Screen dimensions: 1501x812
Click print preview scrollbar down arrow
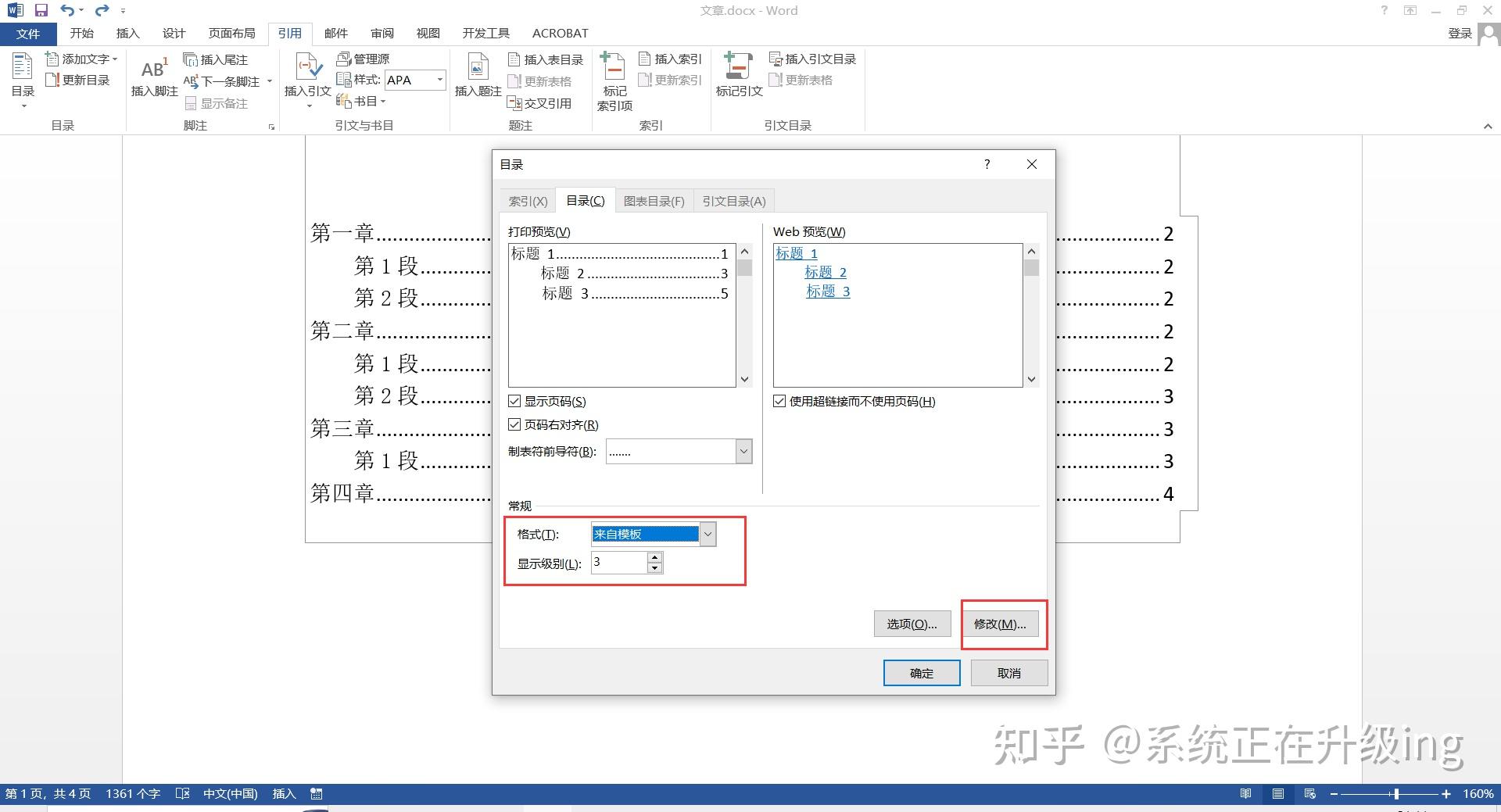pos(744,380)
